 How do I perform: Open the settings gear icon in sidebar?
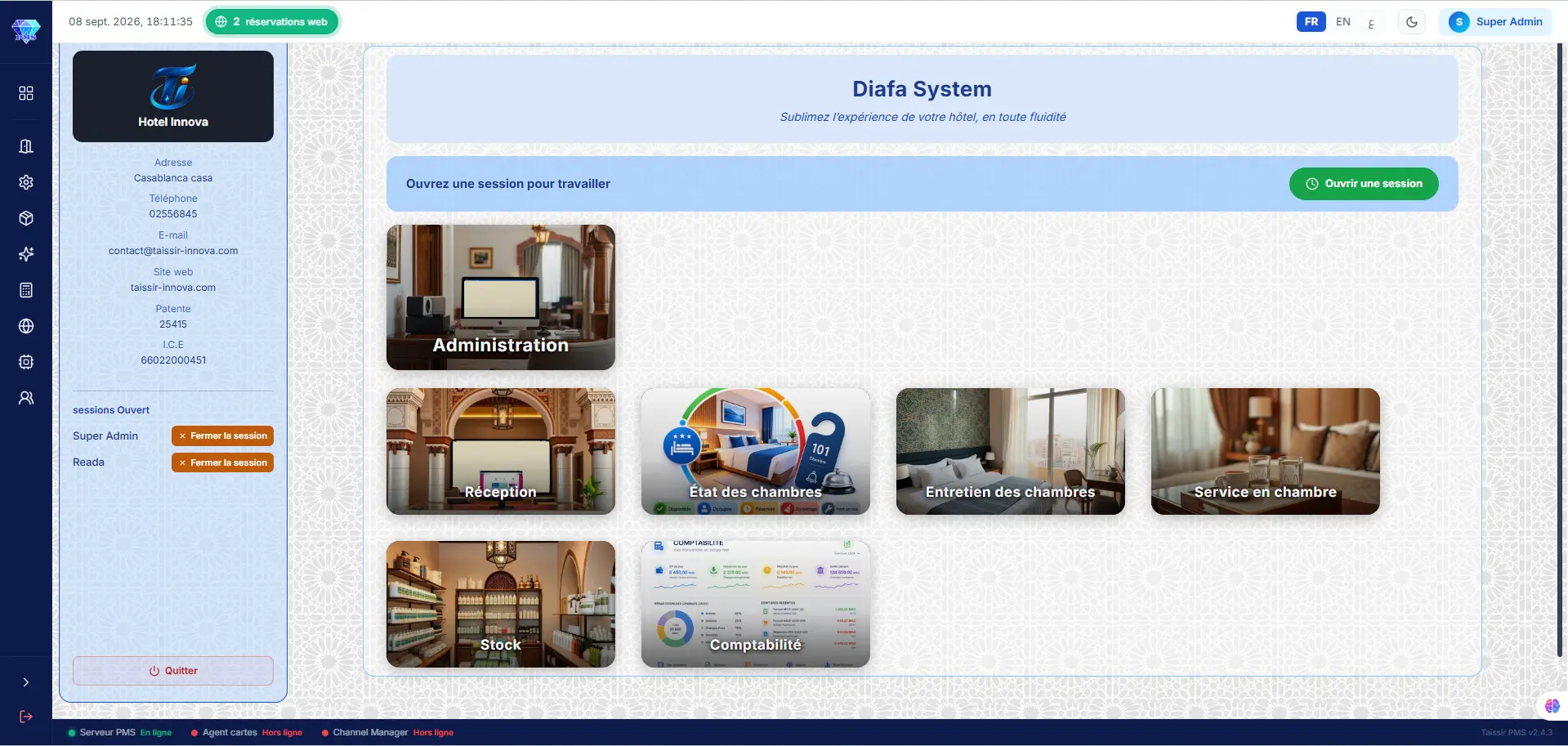26,182
